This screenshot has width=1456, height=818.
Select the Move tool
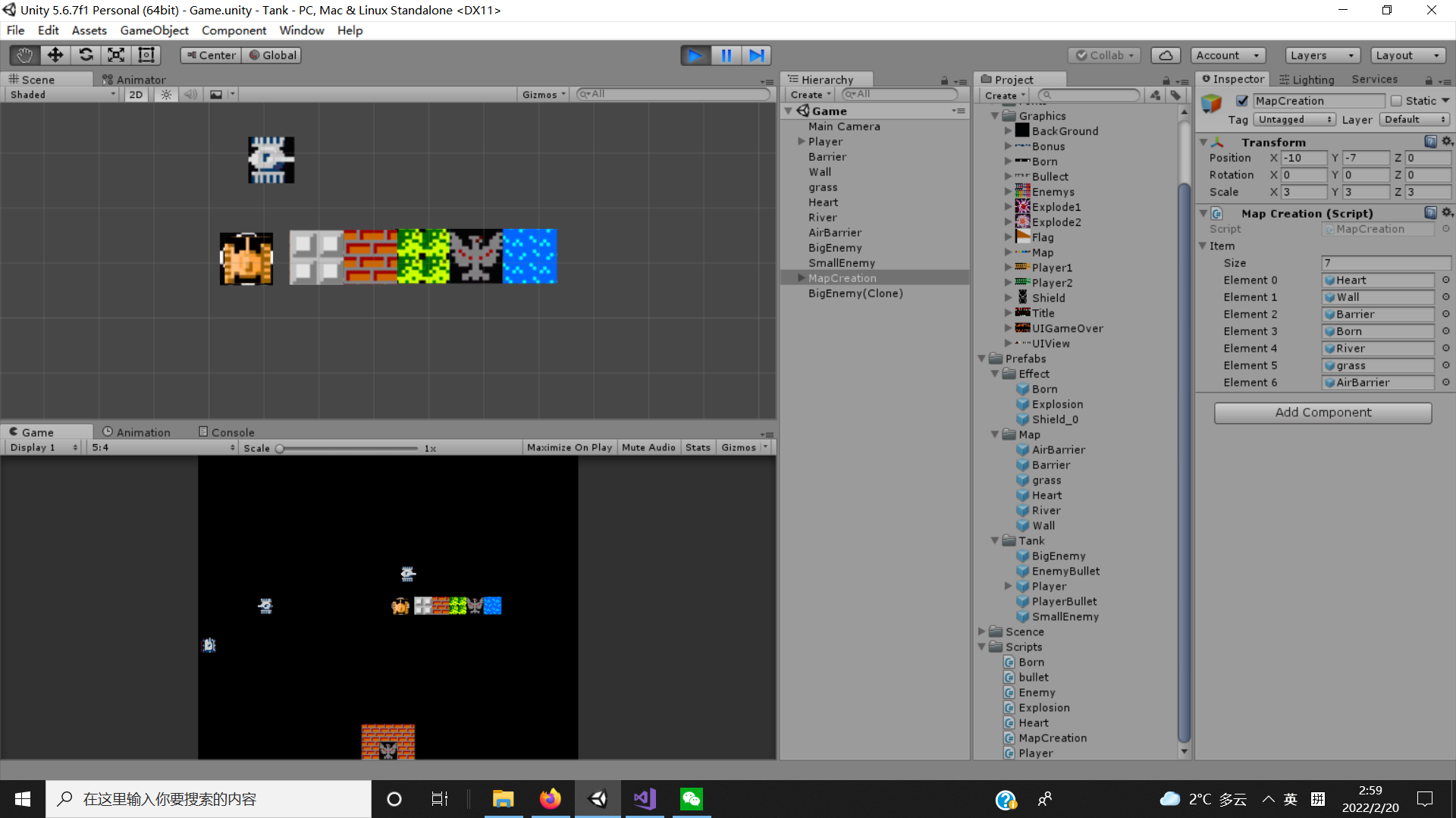pos(55,55)
